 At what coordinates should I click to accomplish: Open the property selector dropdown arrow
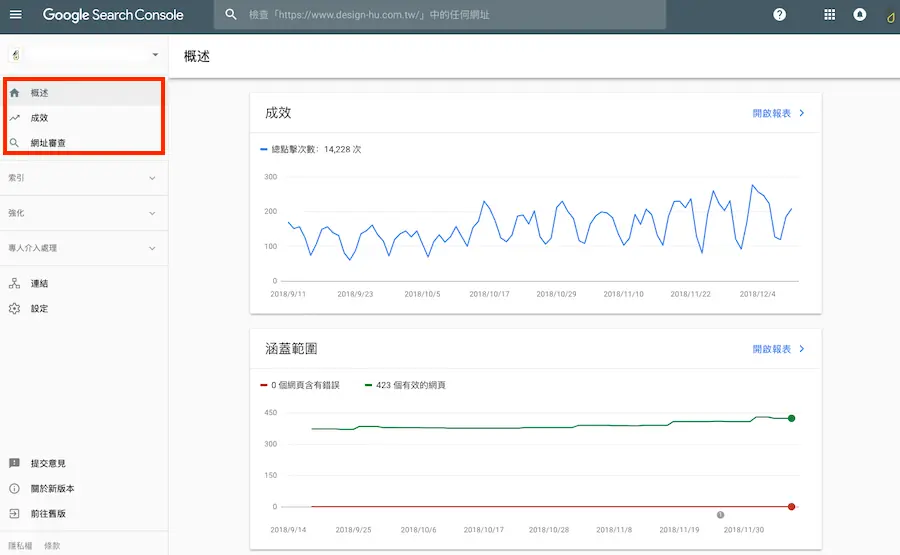pyautogui.click(x=155, y=55)
